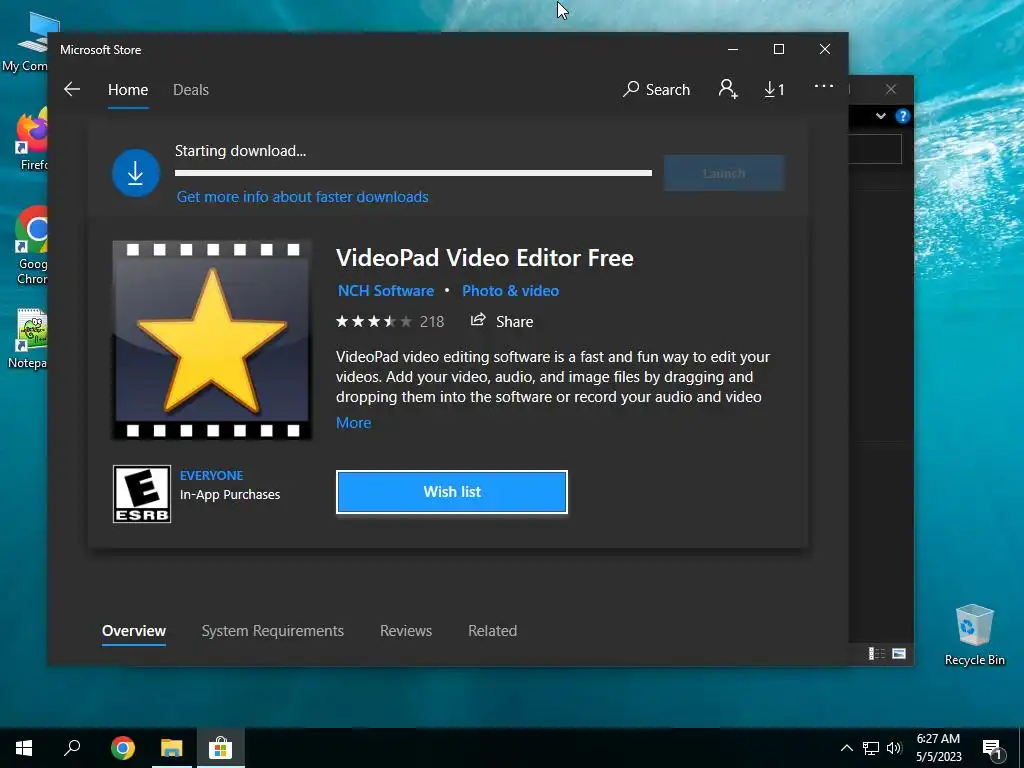This screenshot has height=768, width=1024.
Task: Close the Microsoft Store window
Action: pyautogui.click(x=825, y=50)
